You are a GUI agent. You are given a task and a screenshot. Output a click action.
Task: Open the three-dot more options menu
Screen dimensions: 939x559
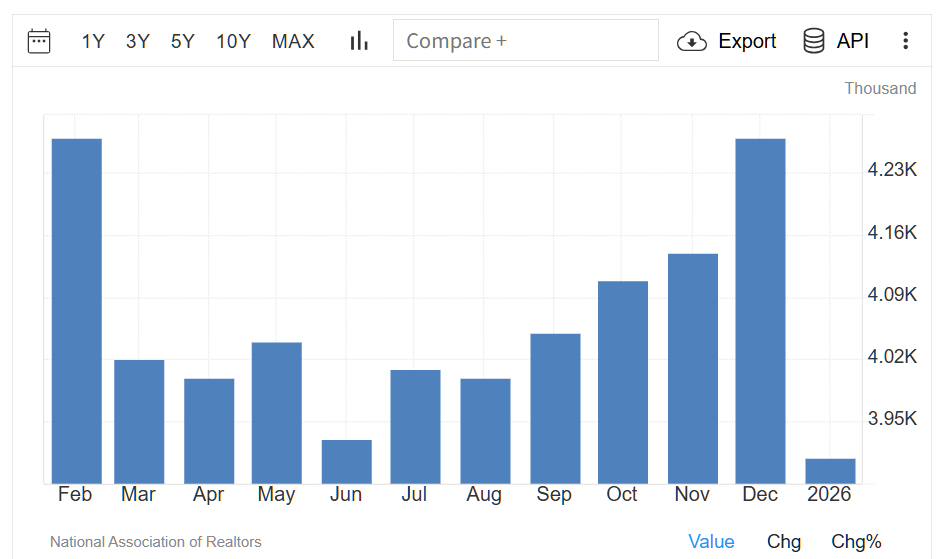[x=905, y=41]
